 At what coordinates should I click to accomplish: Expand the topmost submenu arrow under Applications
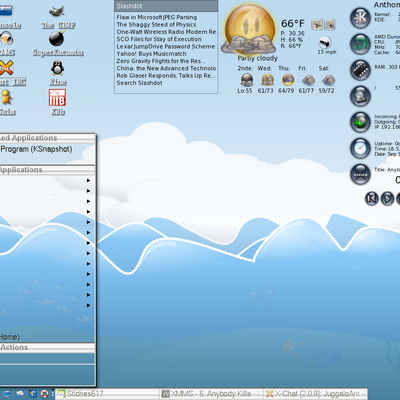pyautogui.click(x=88, y=180)
